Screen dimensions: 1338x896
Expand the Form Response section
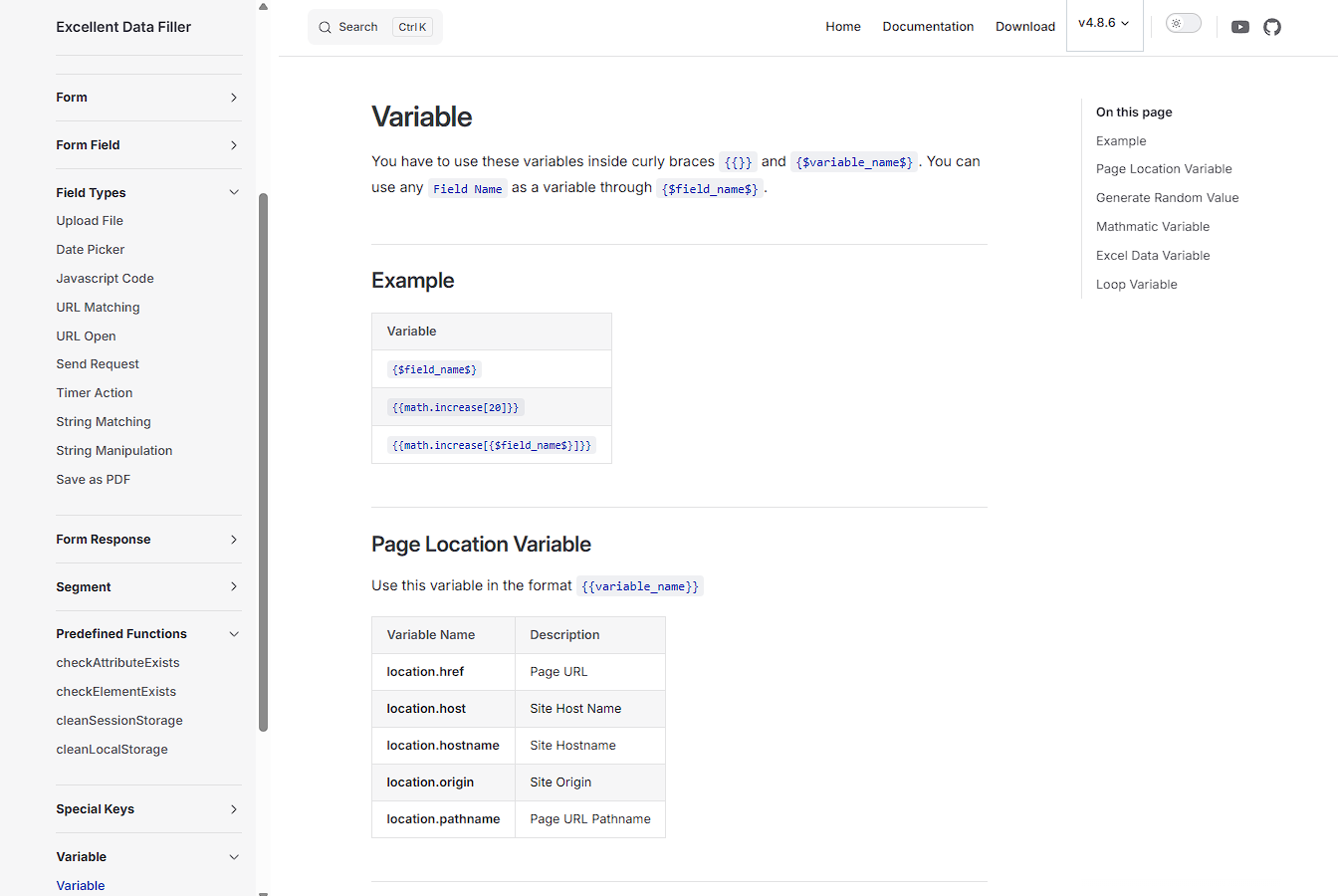pos(234,540)
